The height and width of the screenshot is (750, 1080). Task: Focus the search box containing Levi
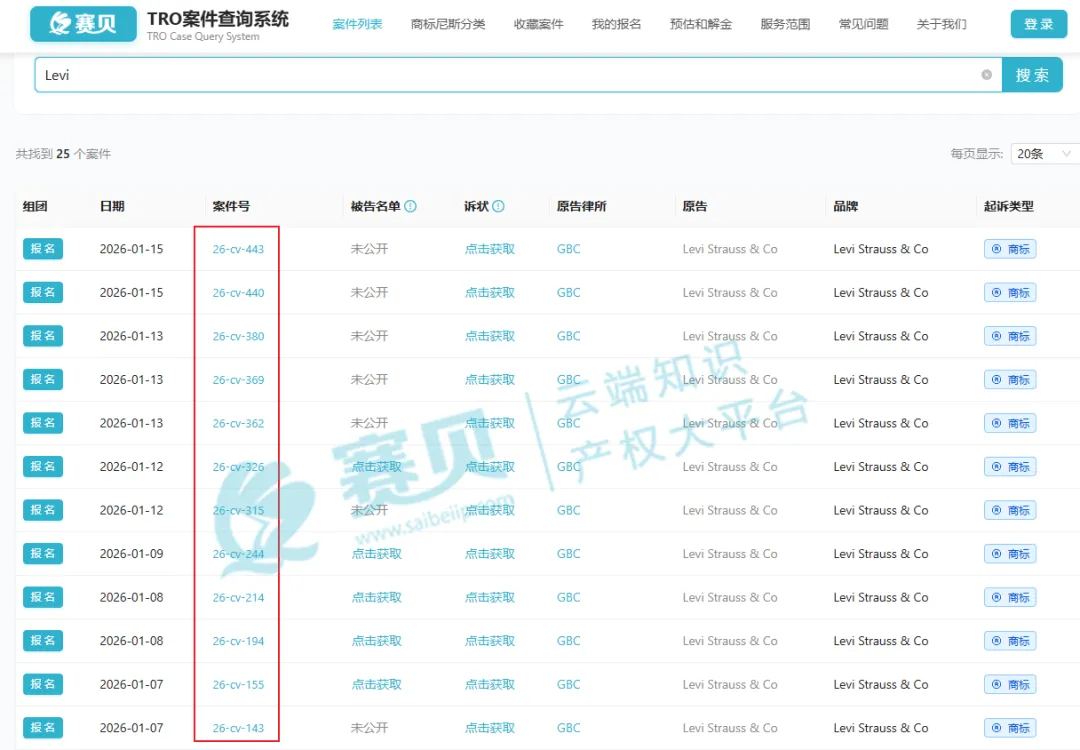500,75
